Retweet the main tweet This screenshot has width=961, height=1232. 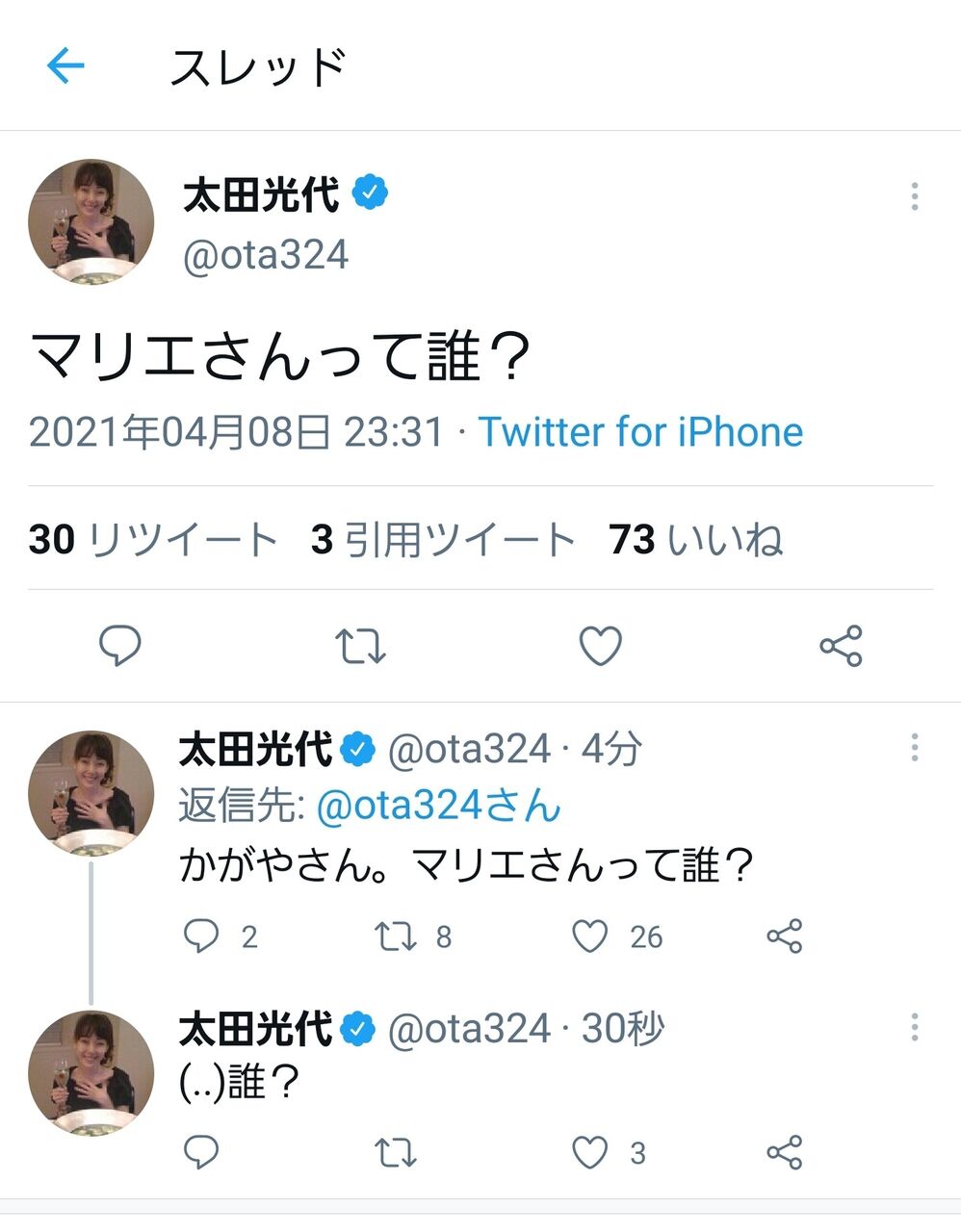(361, 646)
